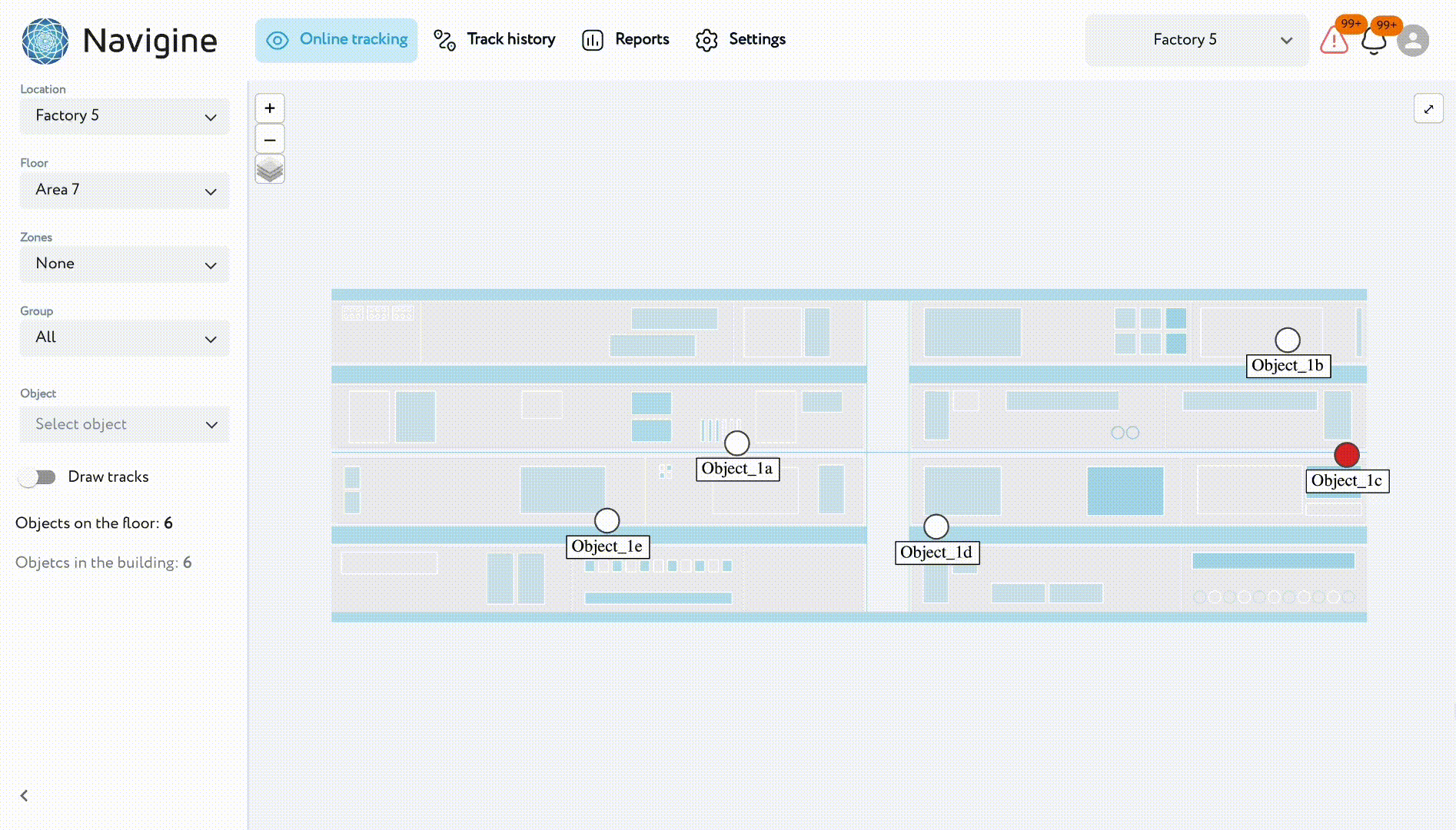Switch to the Track history tab
This screenshot has width=1456, height=830.
coord(494,40)
